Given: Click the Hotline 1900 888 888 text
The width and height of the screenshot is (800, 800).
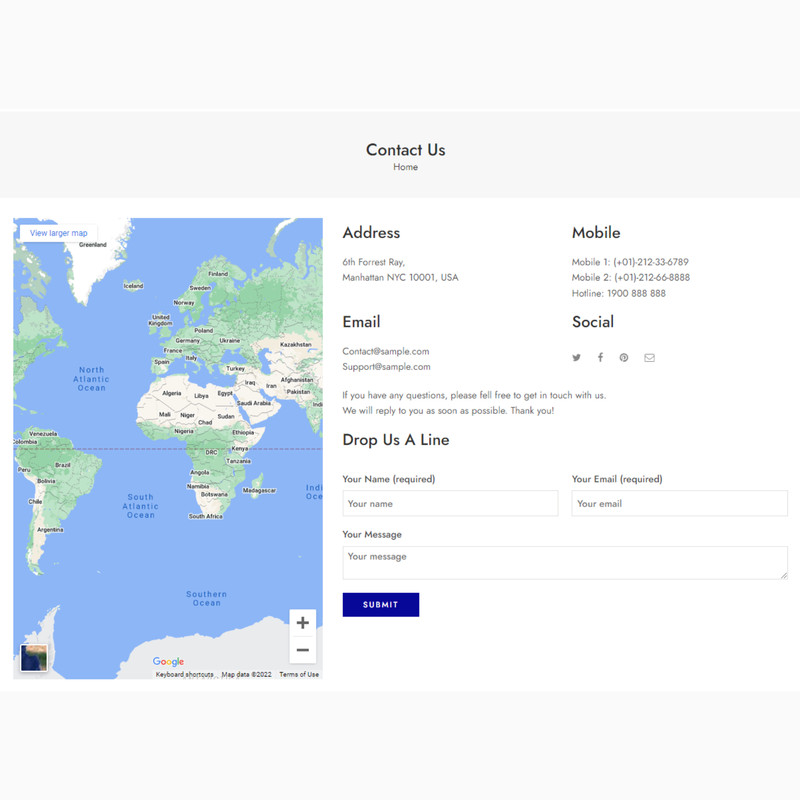Looking at the screenshot, I should 618,293.
